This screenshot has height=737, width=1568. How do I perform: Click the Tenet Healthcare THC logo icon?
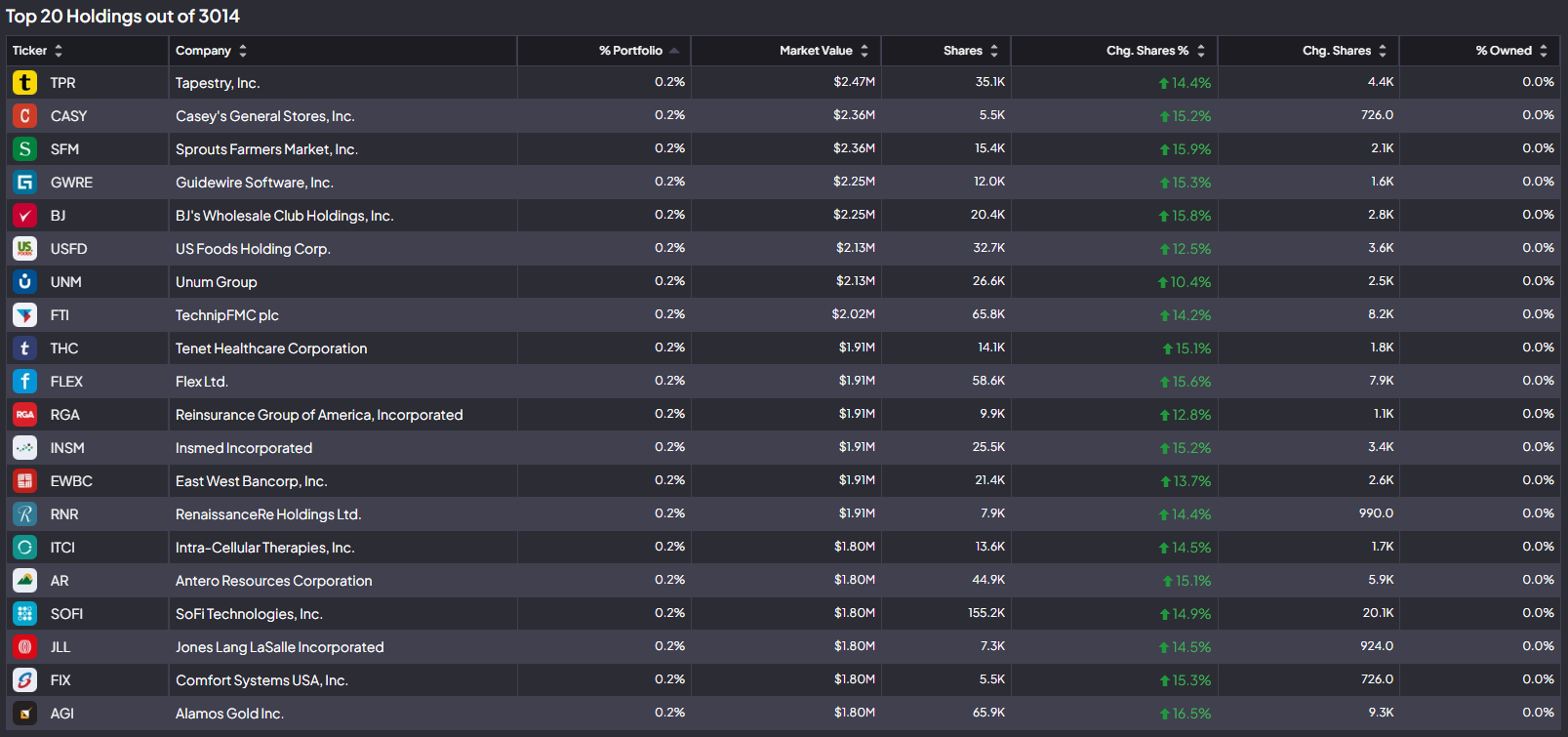coord(24,348)
